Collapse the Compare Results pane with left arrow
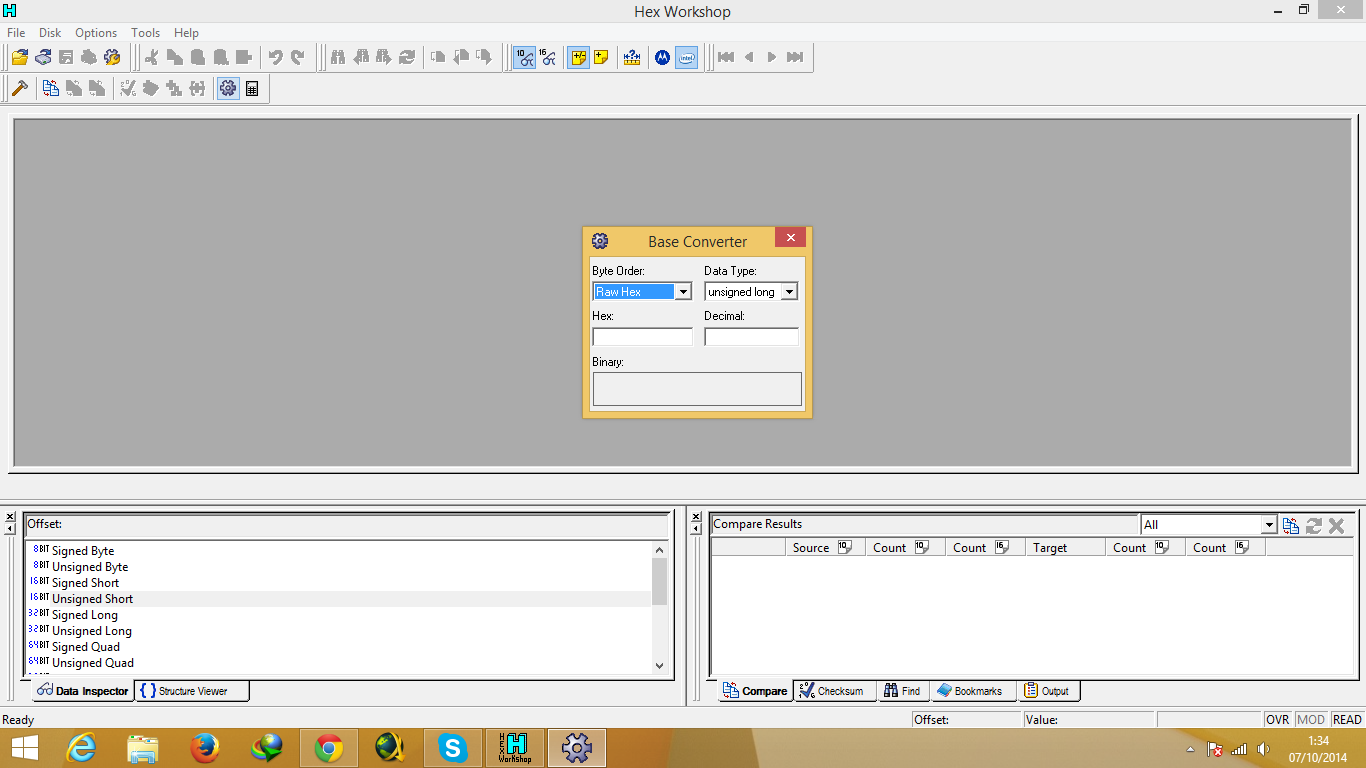Screen dimensions: 1366x768 click(x=696, y=527)
